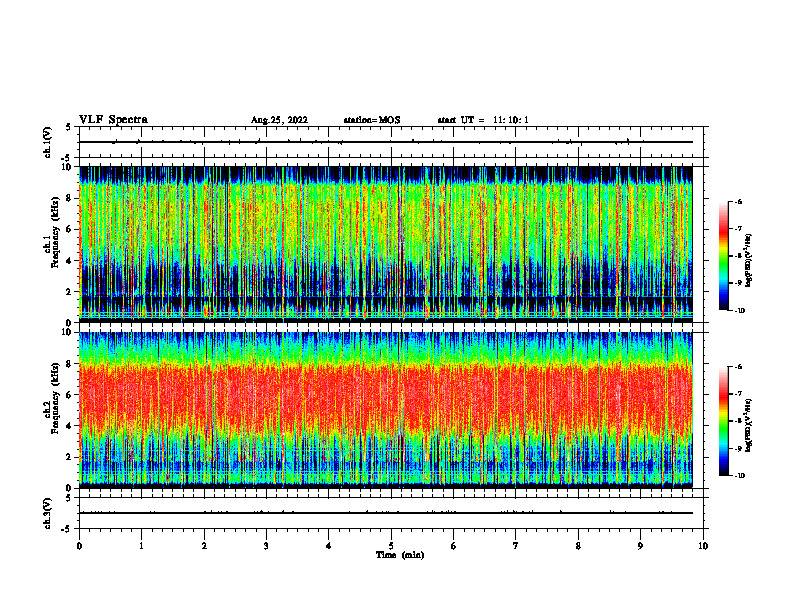
Task: Click time axis tick label "1"
Action: point(141,546)
